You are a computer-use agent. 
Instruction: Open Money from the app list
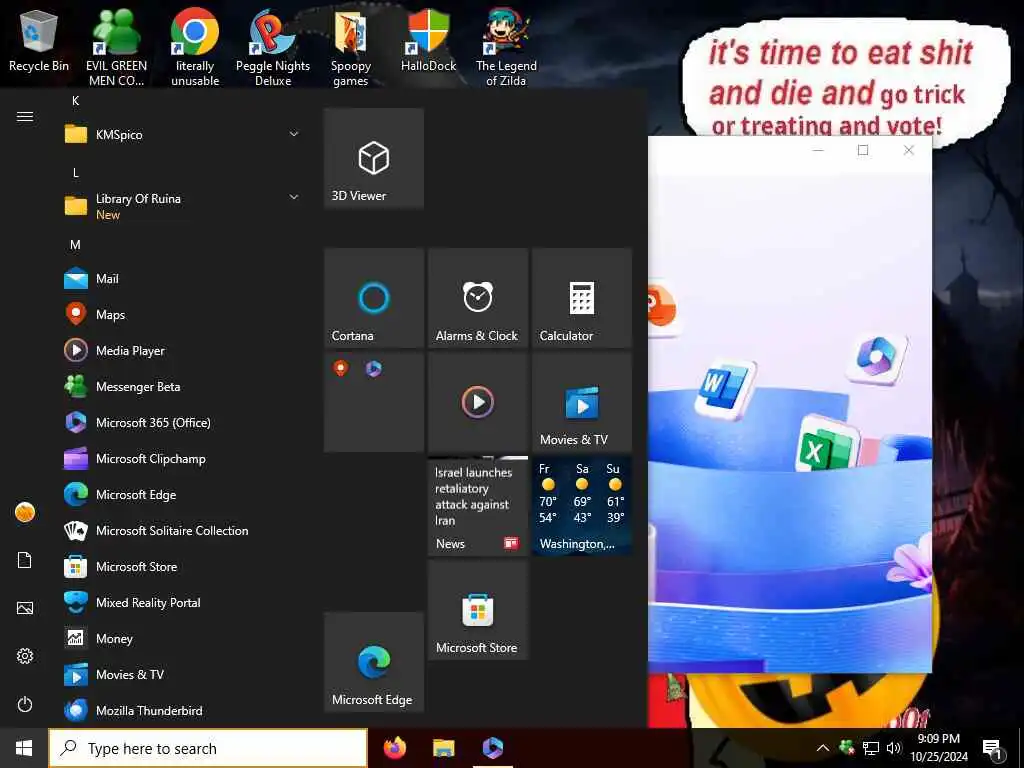pos(182,638)
